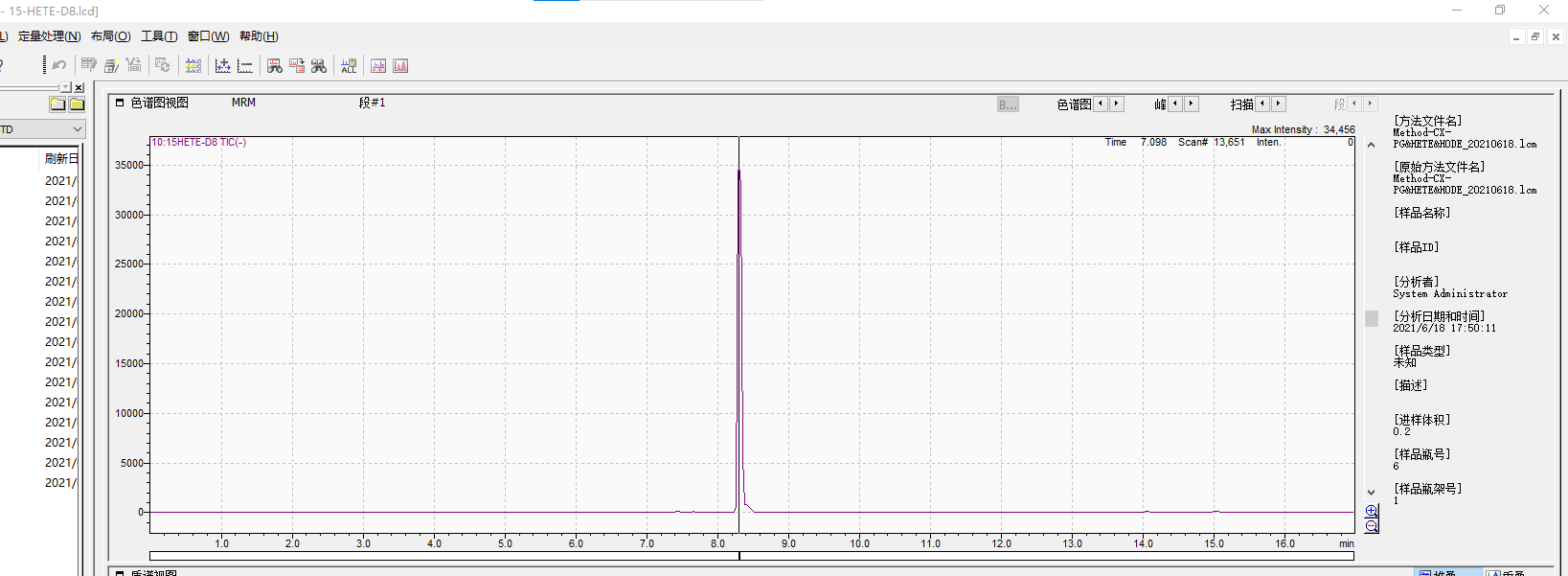Viewport: 1568px width, 576px height.
Task: Click the blue peak integration view icon
Action: click(378, 65)
